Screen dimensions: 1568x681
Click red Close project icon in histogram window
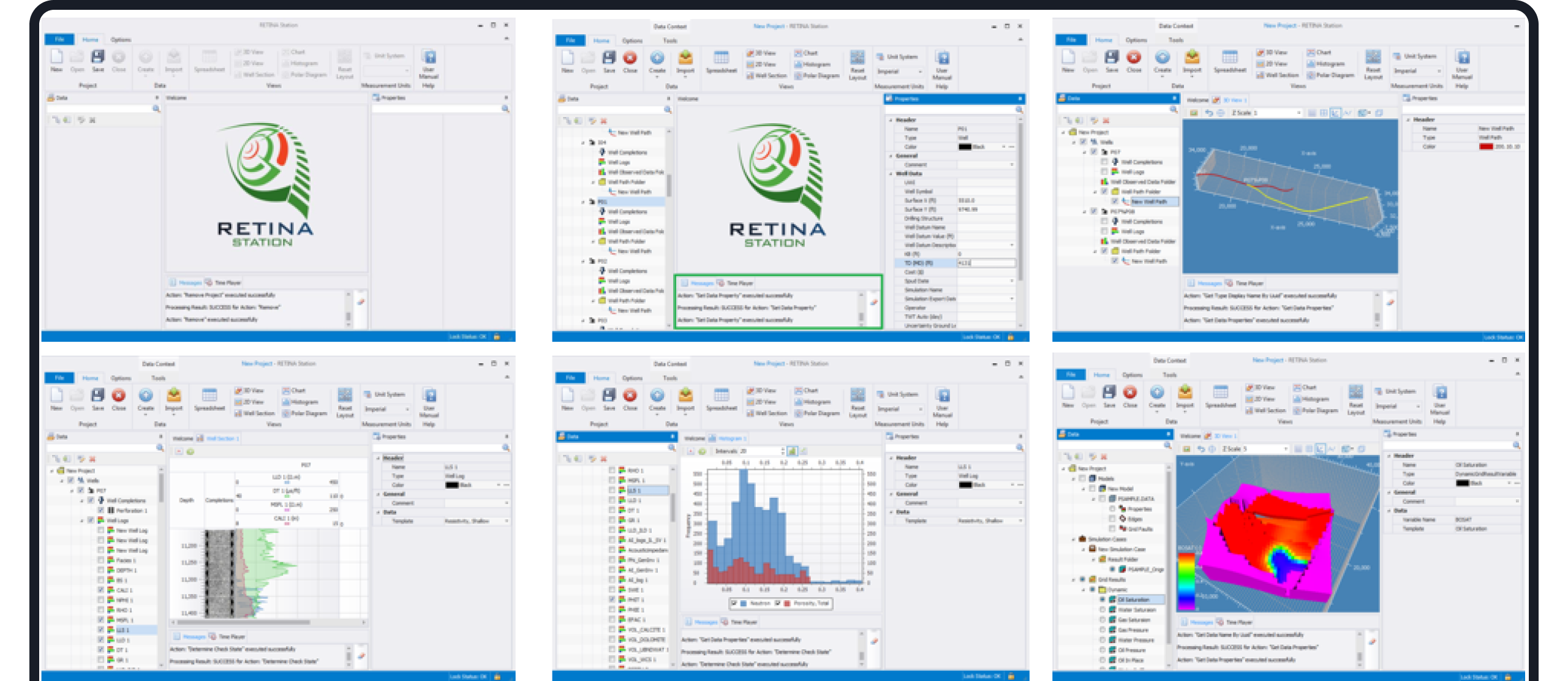(x=630, y=396)
